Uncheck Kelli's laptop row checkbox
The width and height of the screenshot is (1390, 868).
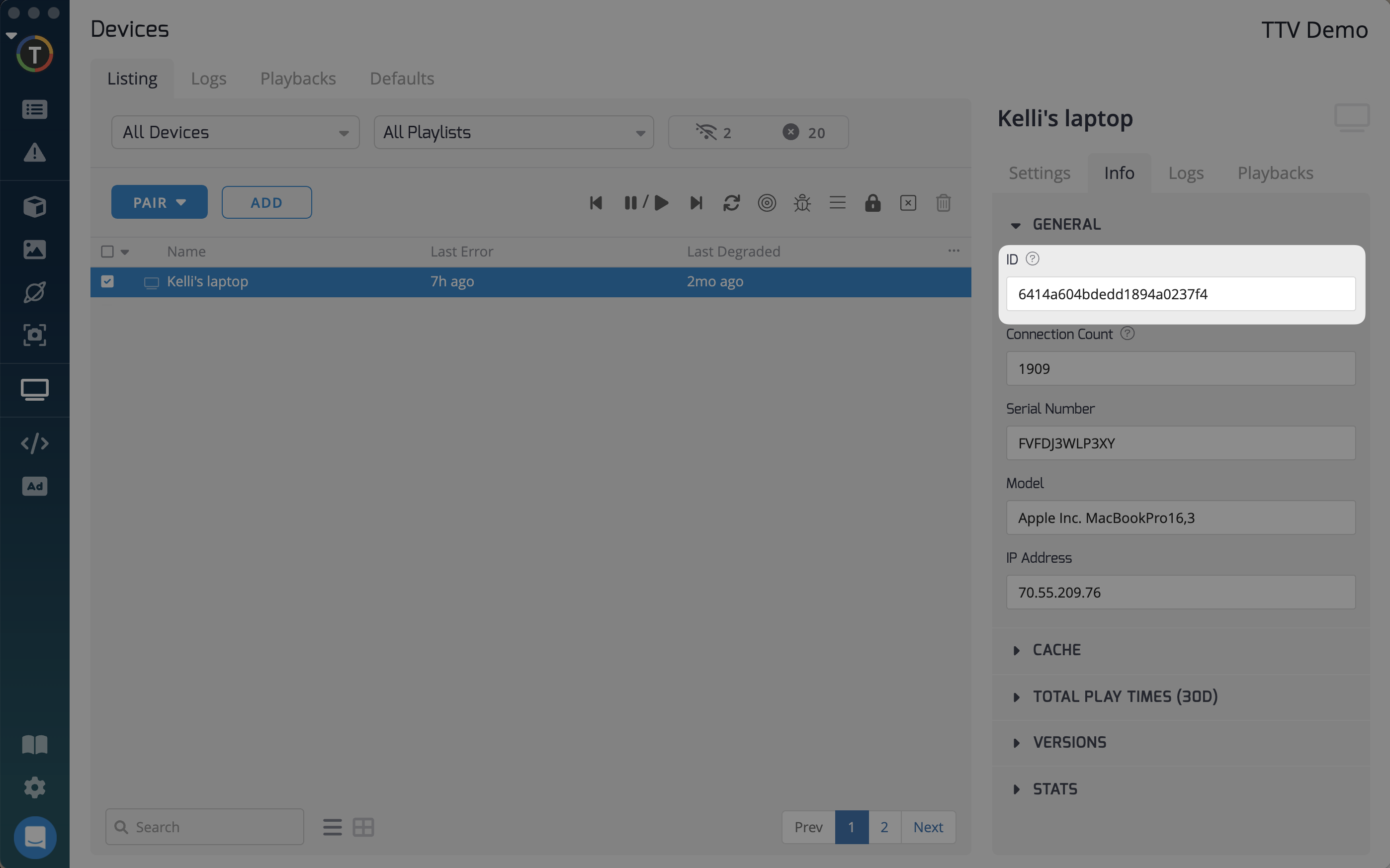pos(107,281)
